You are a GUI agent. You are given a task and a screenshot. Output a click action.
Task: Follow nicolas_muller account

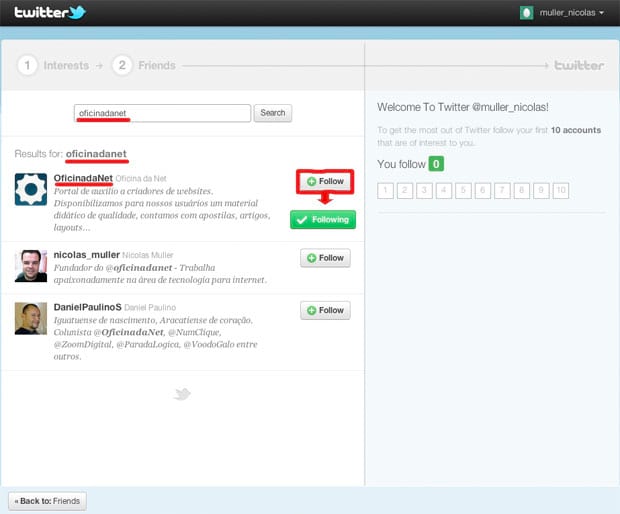(x=325, y=258)
